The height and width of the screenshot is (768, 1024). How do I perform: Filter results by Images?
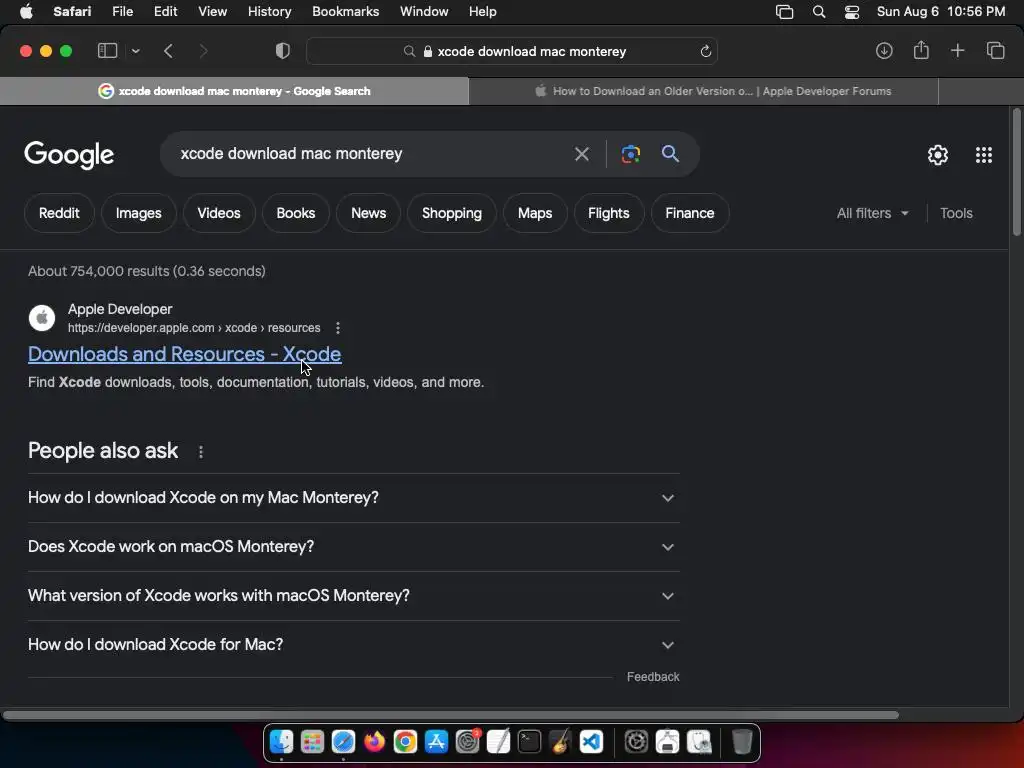[x=138, y=213]
